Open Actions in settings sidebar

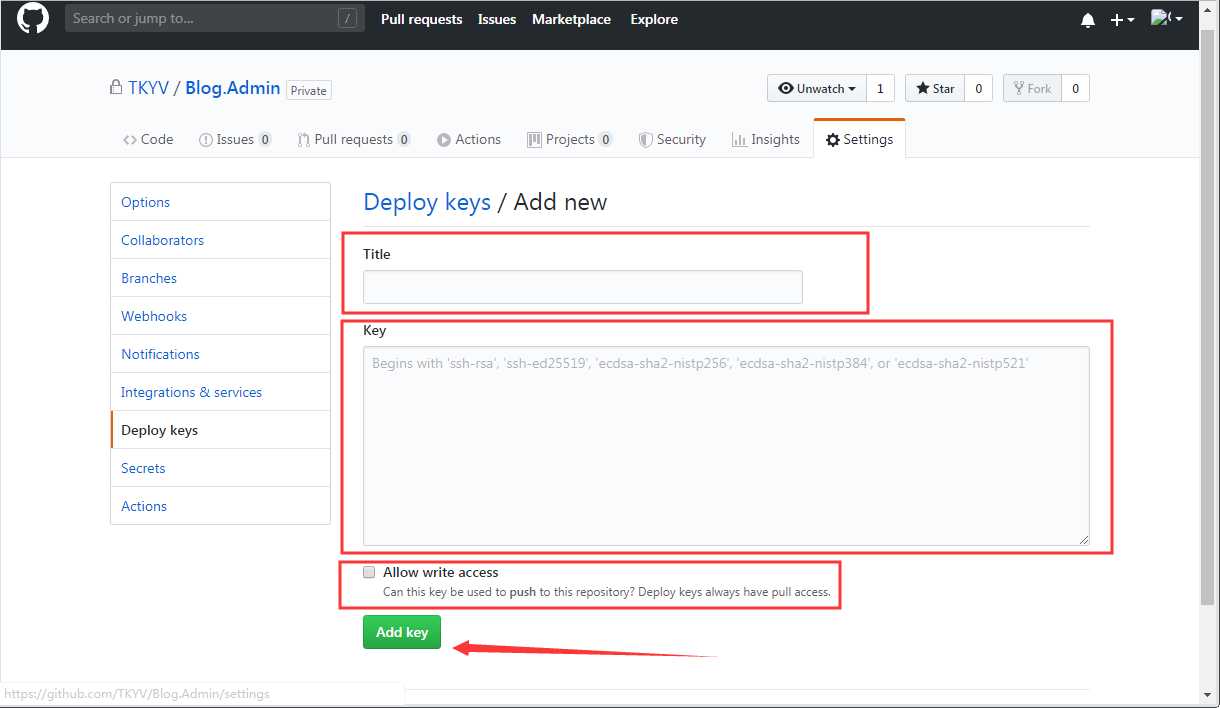click(220, 506)
